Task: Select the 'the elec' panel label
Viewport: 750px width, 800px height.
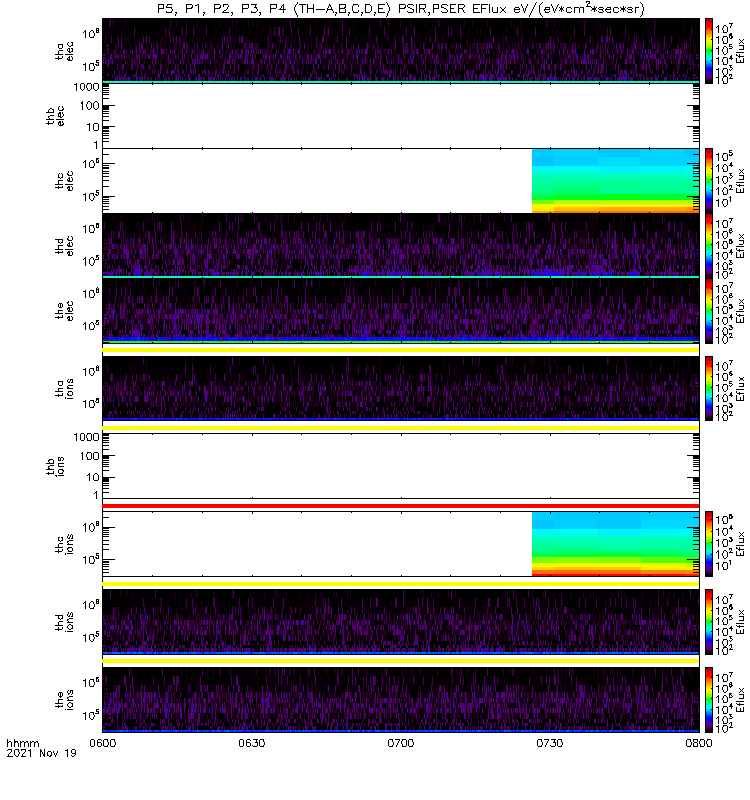Action: [x=64, y=310]
